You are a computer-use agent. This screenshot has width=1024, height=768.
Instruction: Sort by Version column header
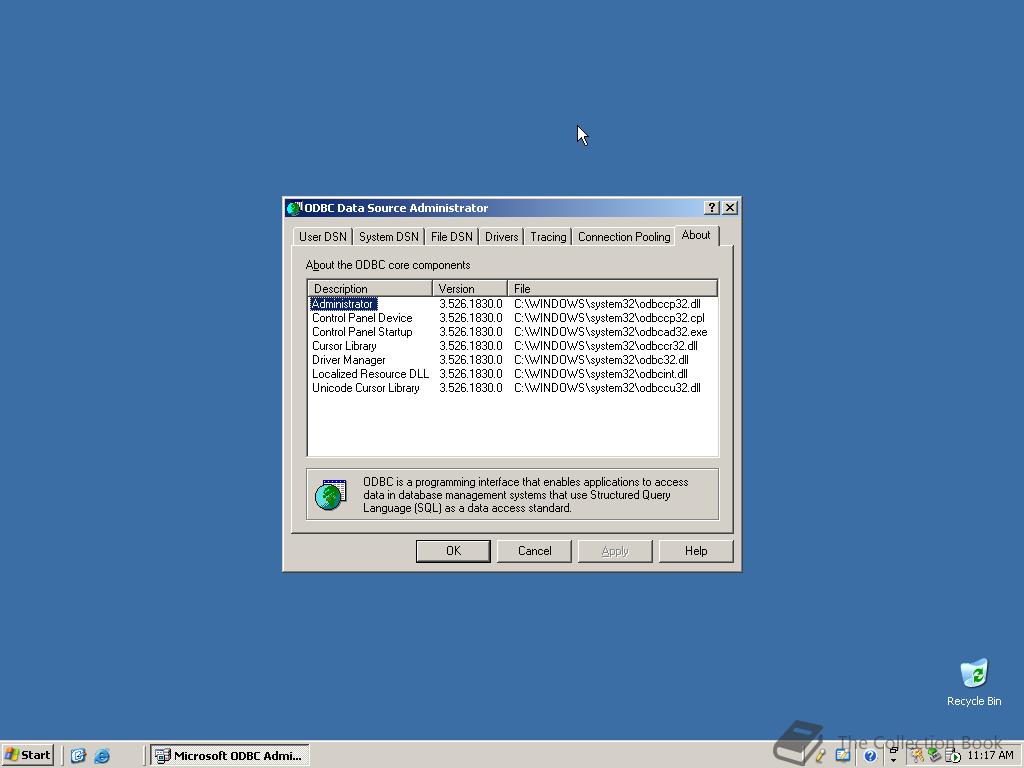pos(470,288)
